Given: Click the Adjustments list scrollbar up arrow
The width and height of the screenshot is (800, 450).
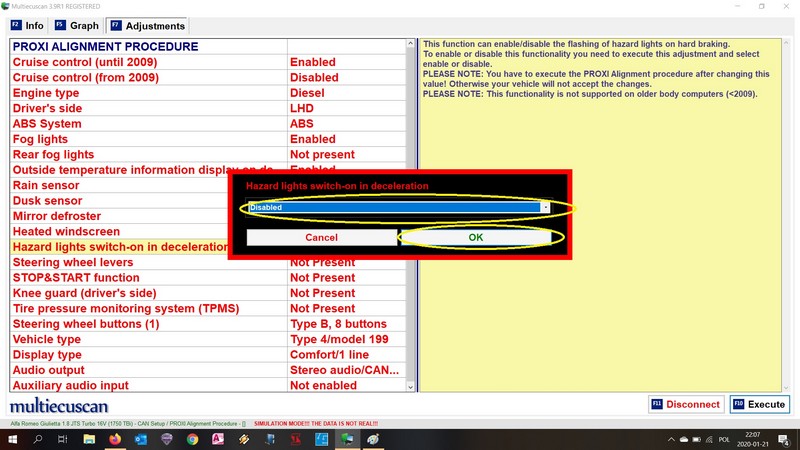Looking at the screenshot, I should coord(410,44).
